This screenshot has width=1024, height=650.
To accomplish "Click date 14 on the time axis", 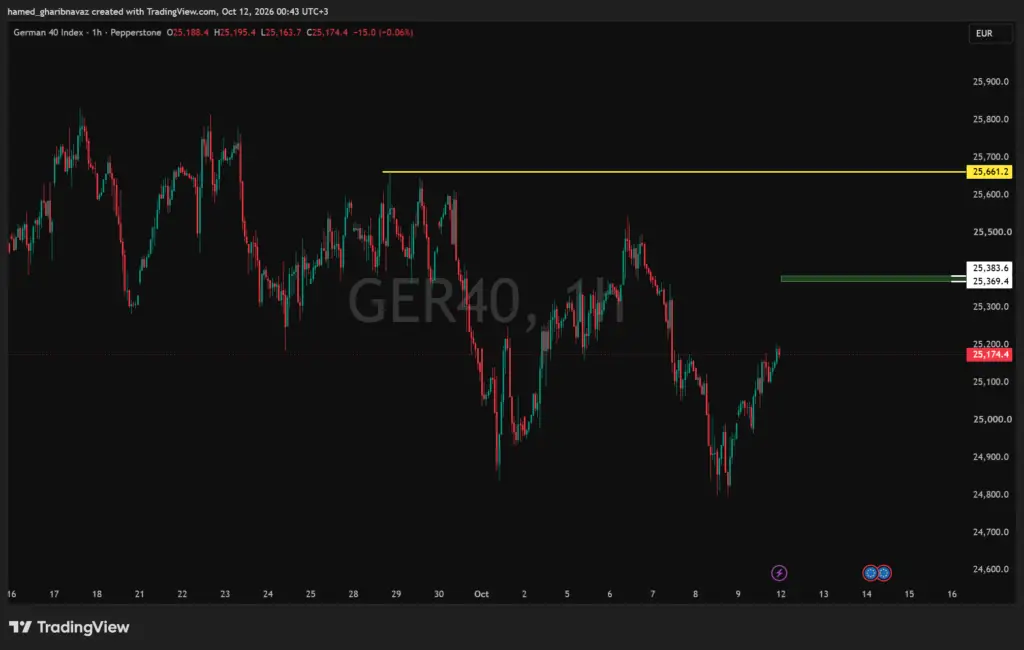I will click(x=867, y=594).
